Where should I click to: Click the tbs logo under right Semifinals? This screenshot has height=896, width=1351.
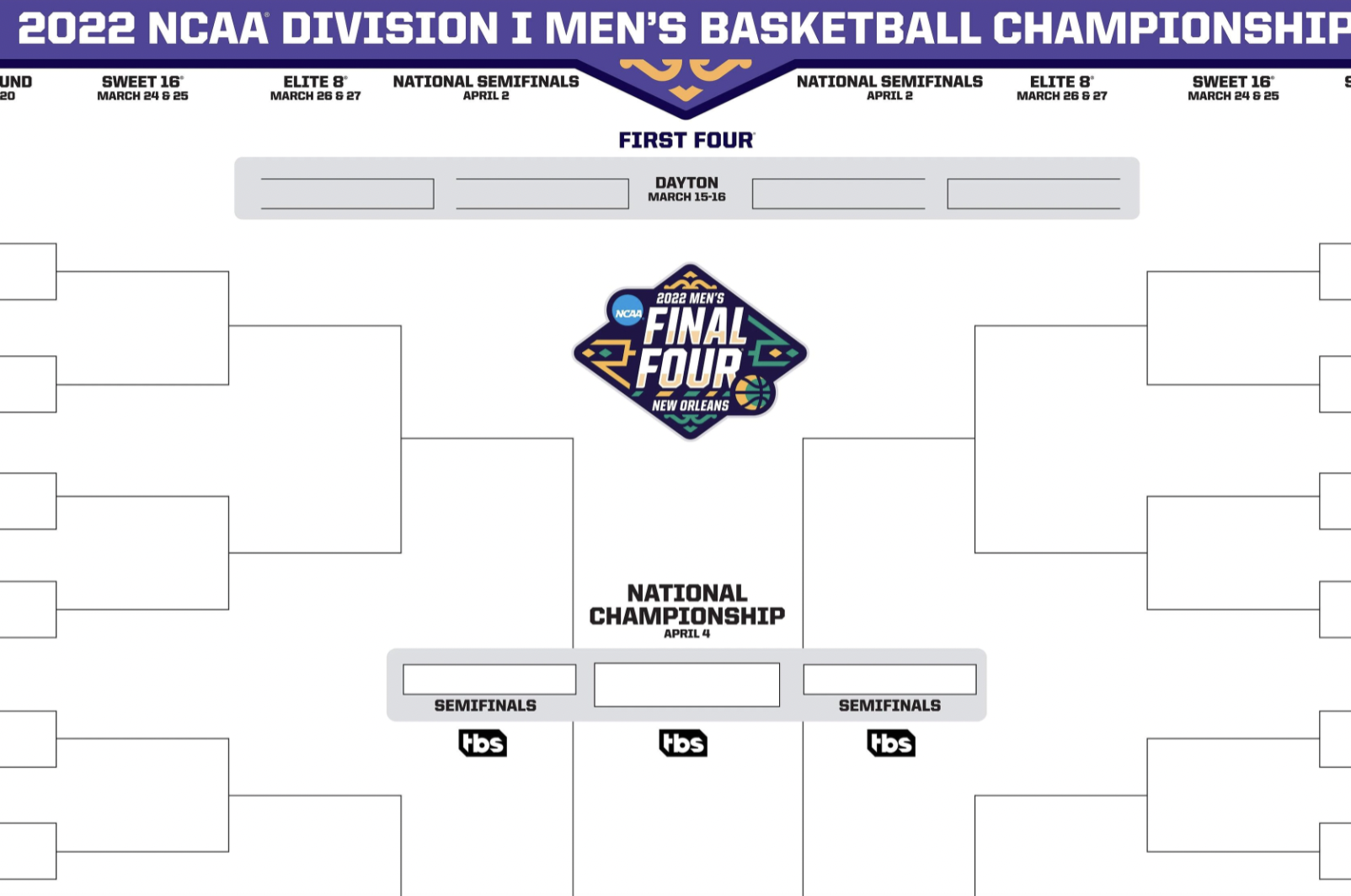(x=891, y=743)
